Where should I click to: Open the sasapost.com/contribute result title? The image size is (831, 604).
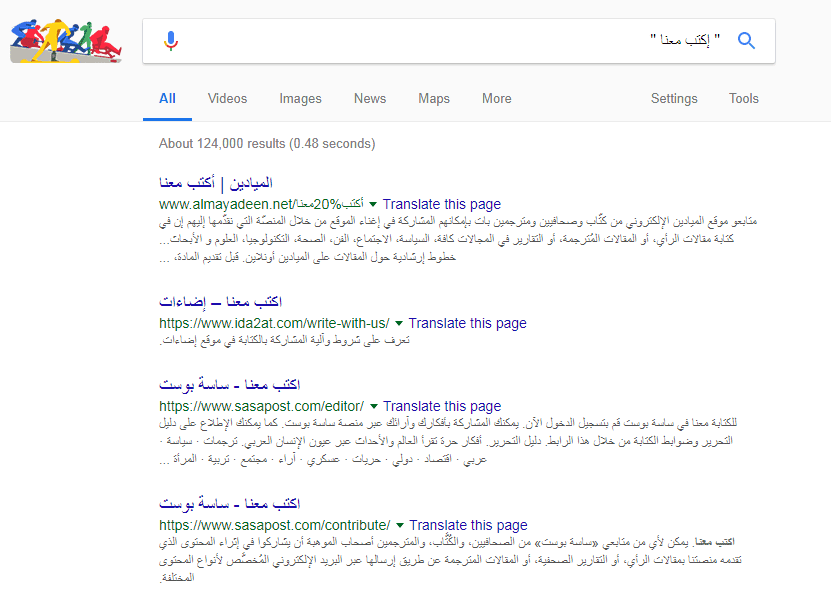pyautogui.click(x=229, y=503)
